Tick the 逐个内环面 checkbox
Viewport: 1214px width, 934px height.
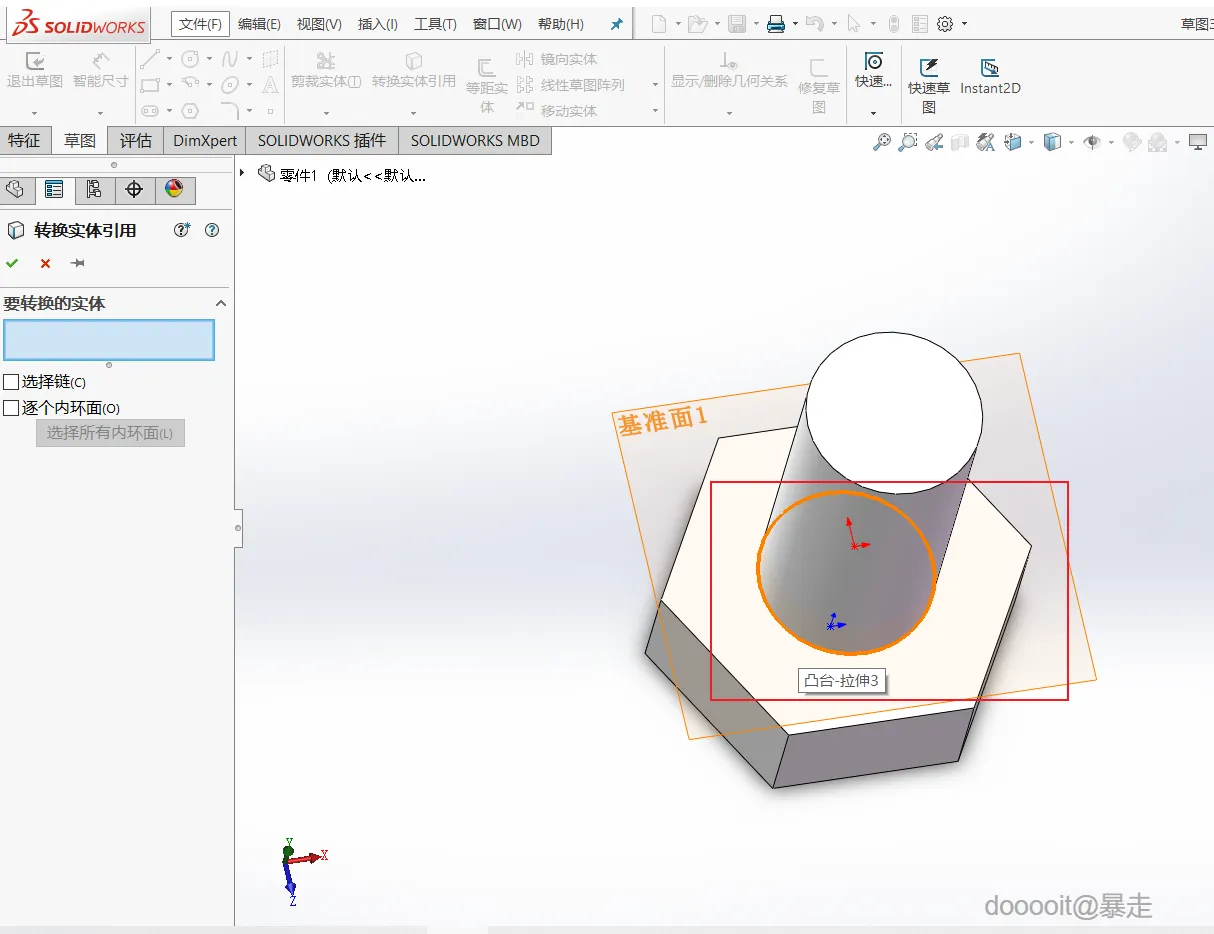point(11,408)
